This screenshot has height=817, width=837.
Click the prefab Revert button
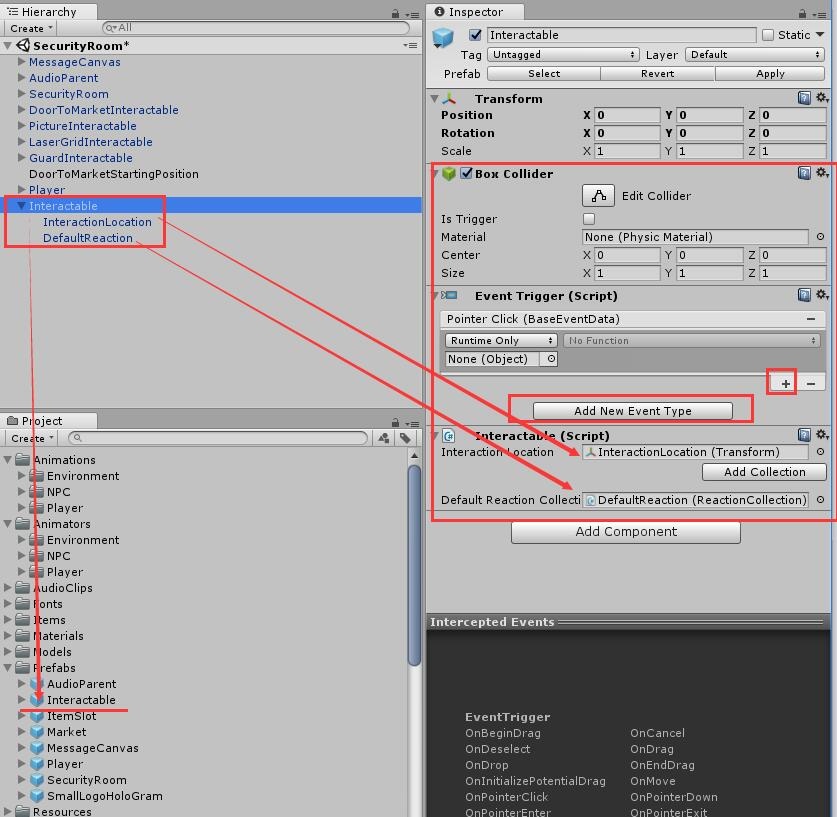(x=657, y=74)
